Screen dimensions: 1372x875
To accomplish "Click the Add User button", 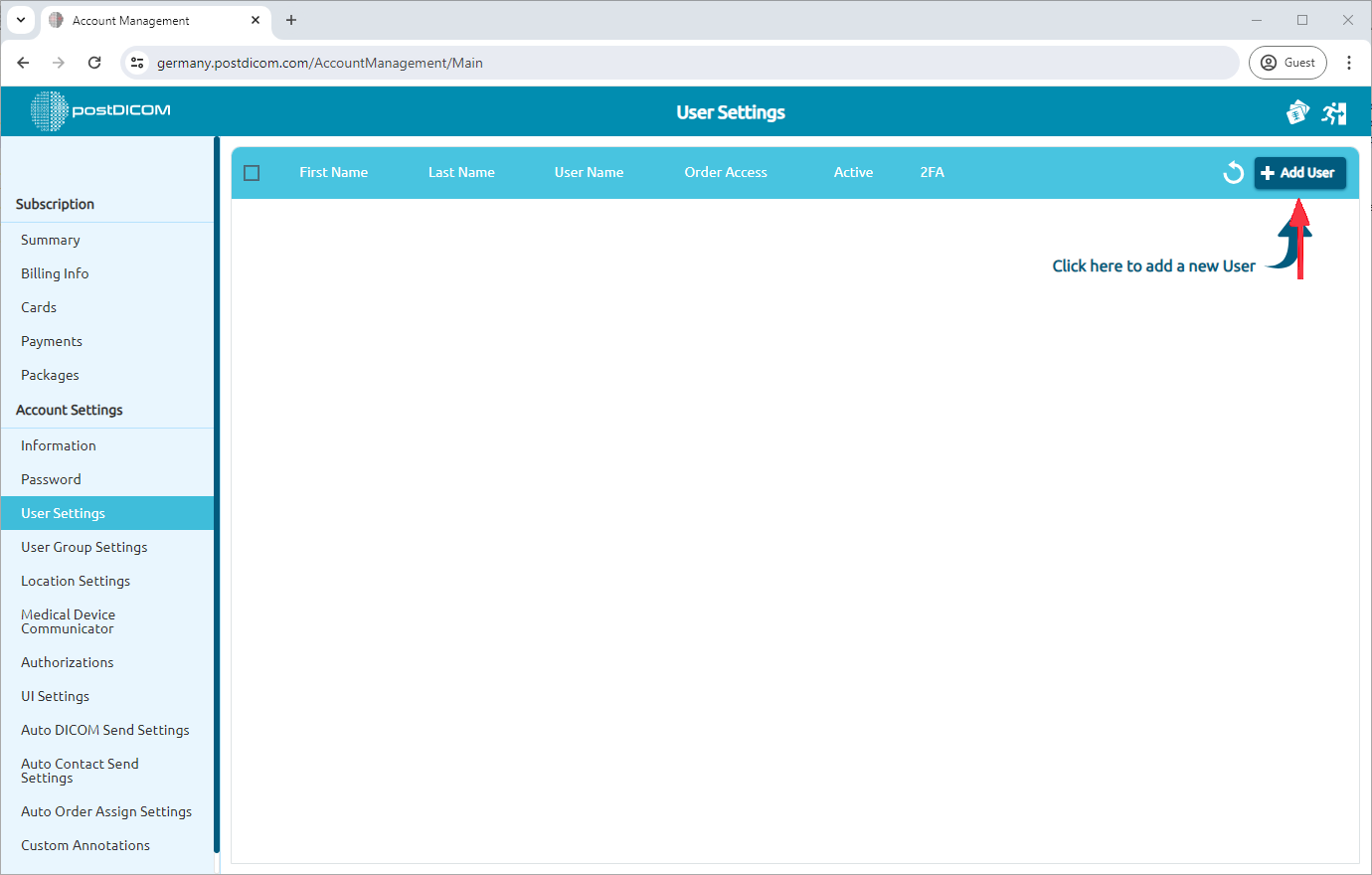I will 1299,172.
